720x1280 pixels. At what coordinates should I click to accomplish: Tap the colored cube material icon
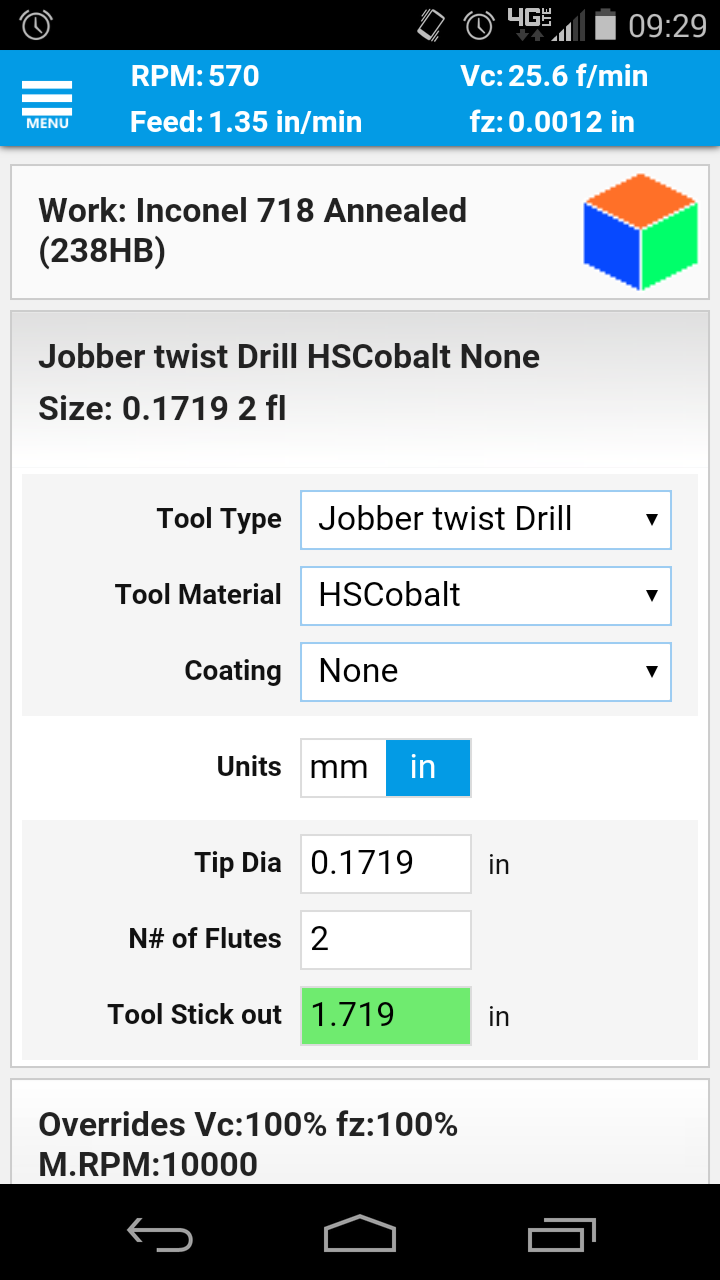640,232
